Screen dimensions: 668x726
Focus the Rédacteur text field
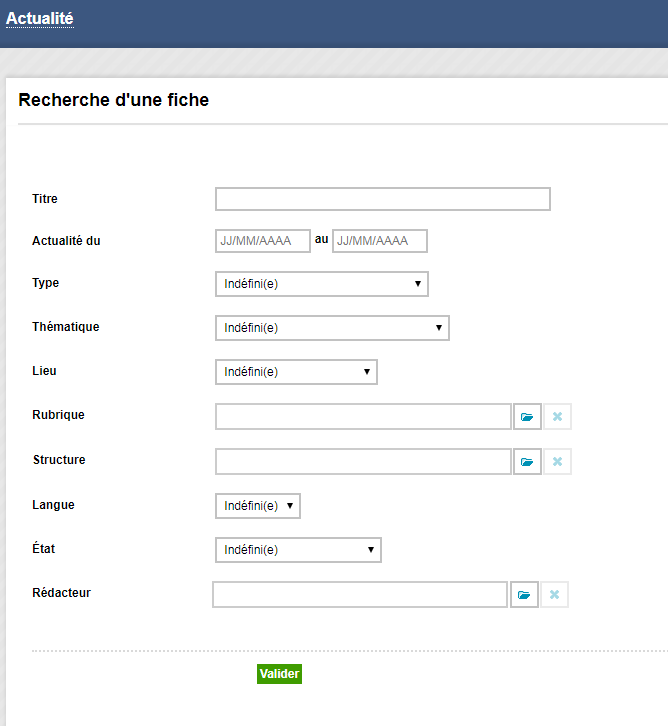[360, 595]
